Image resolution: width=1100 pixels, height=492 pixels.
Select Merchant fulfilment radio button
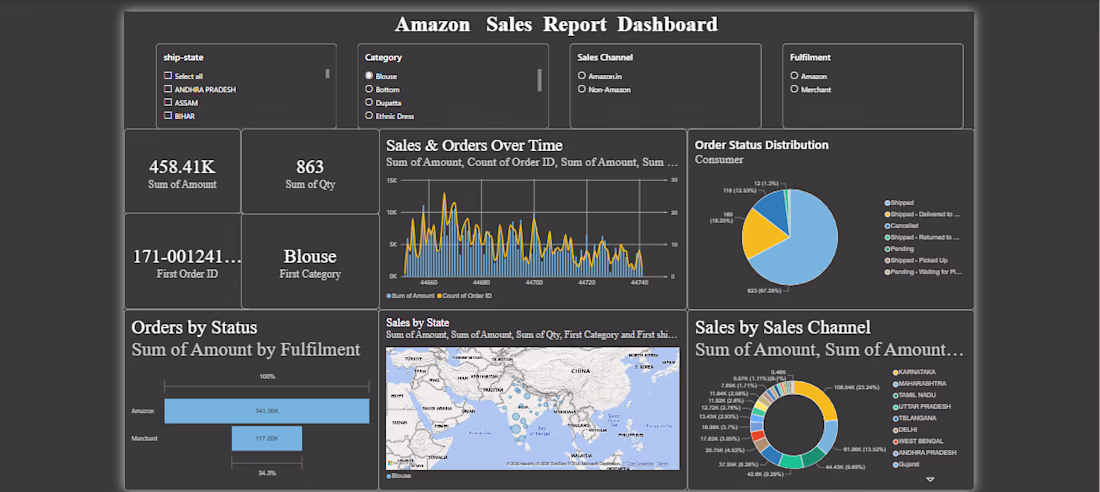pos(794,89)
